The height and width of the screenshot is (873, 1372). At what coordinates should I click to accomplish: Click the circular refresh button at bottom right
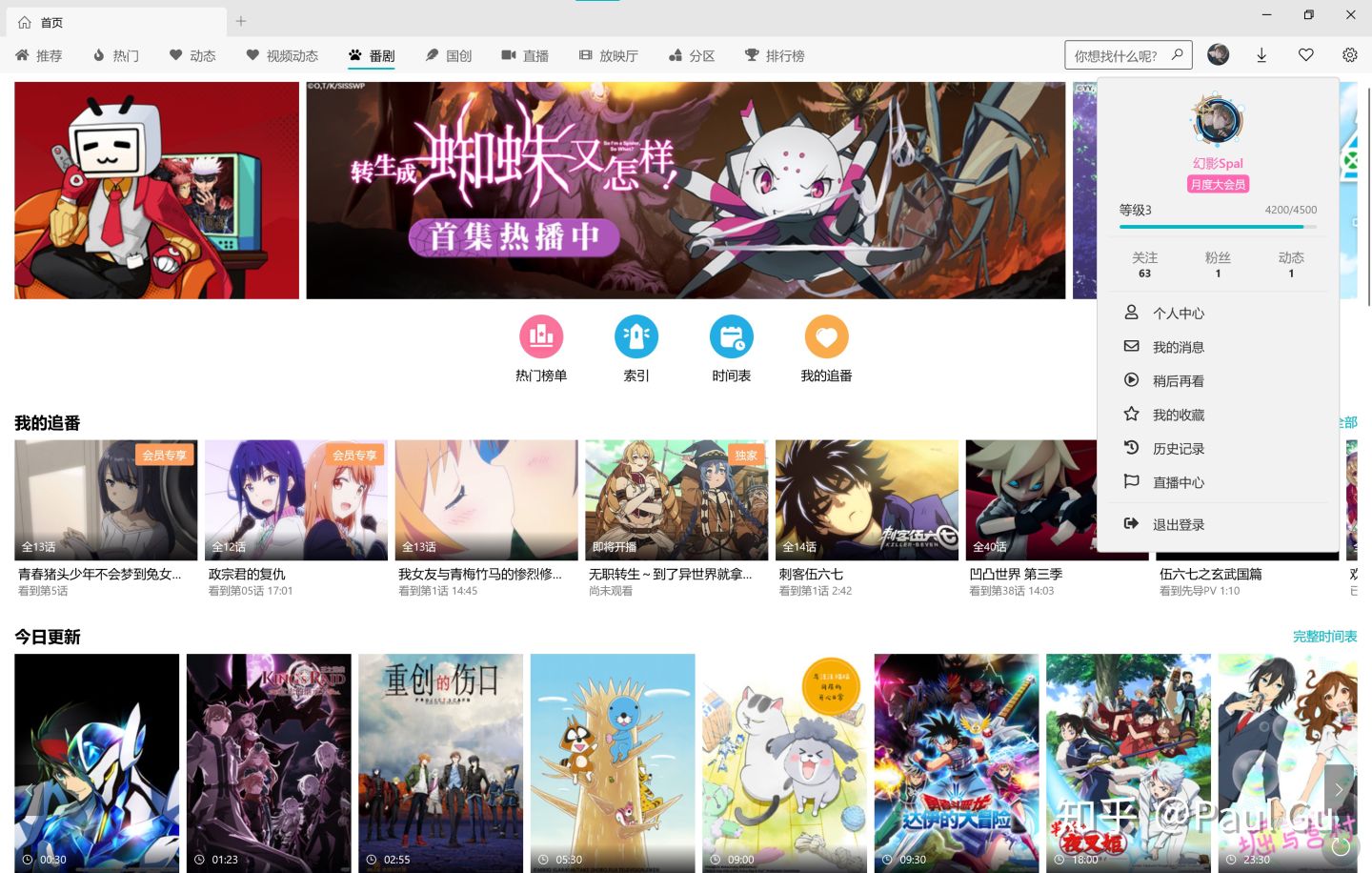(1342, 845)
